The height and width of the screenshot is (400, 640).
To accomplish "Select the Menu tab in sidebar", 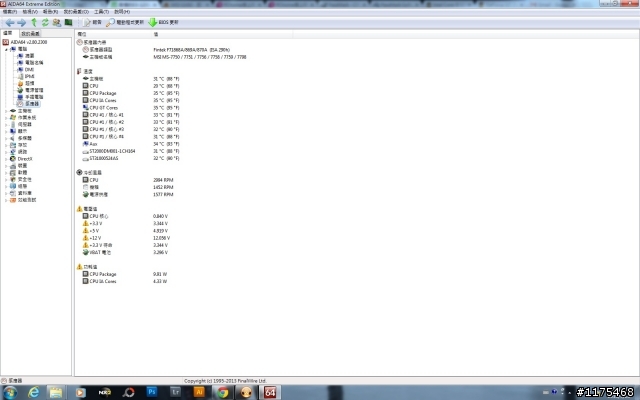I will [8, 33].
